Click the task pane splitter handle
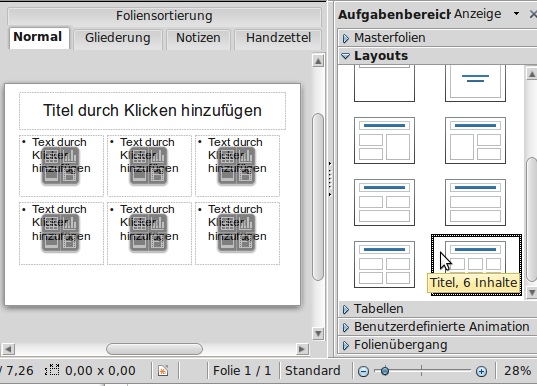The height and width of the screenshot is (386, 537). tap(330, 179)
